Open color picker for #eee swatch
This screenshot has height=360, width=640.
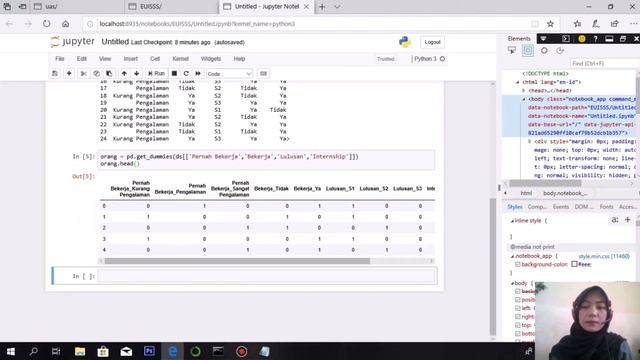(x=574, y=264)
